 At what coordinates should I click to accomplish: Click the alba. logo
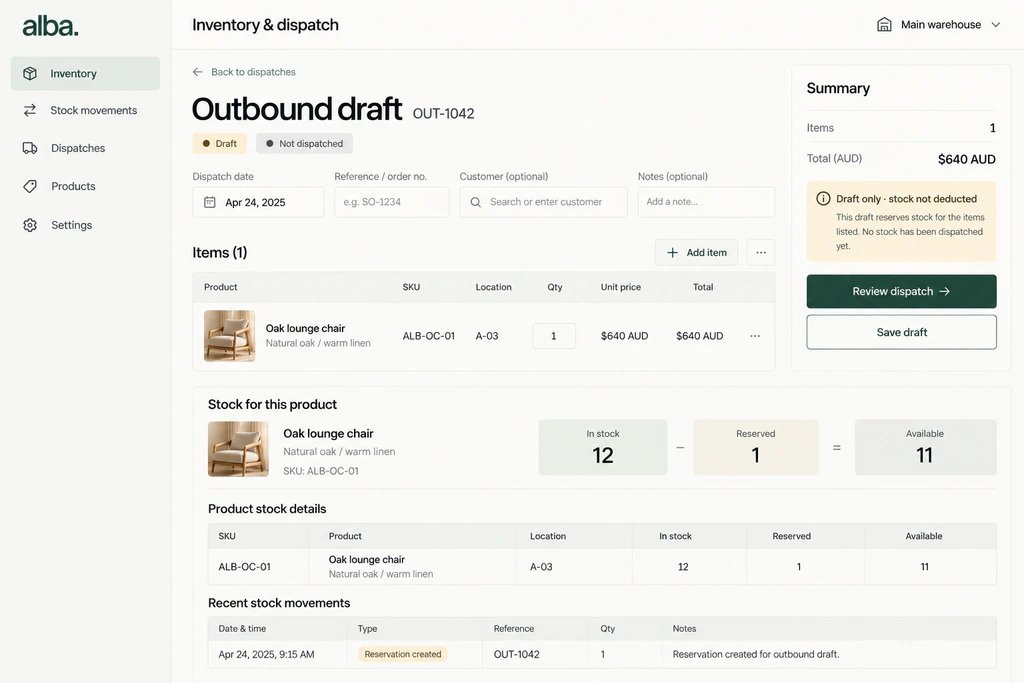[x=50, y=26]
